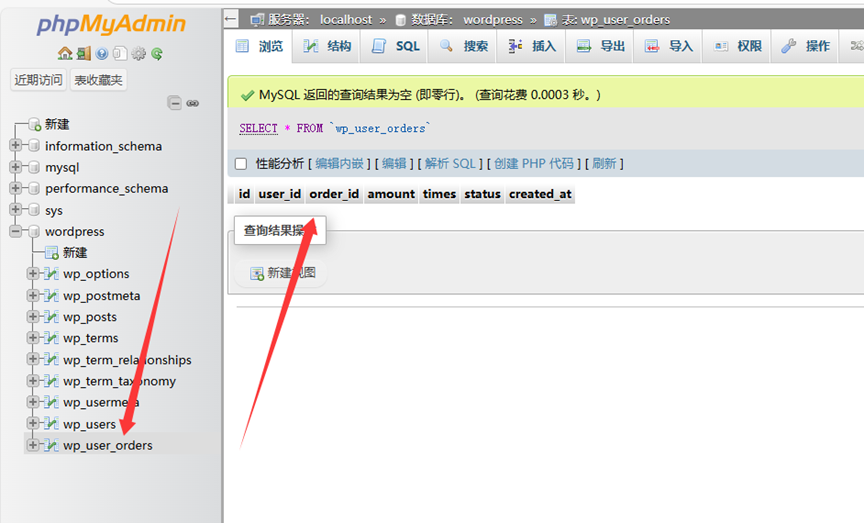Screen dimensions: 864x523
Task: Open the MySQL documentation page icon
Action: (120, 53)
